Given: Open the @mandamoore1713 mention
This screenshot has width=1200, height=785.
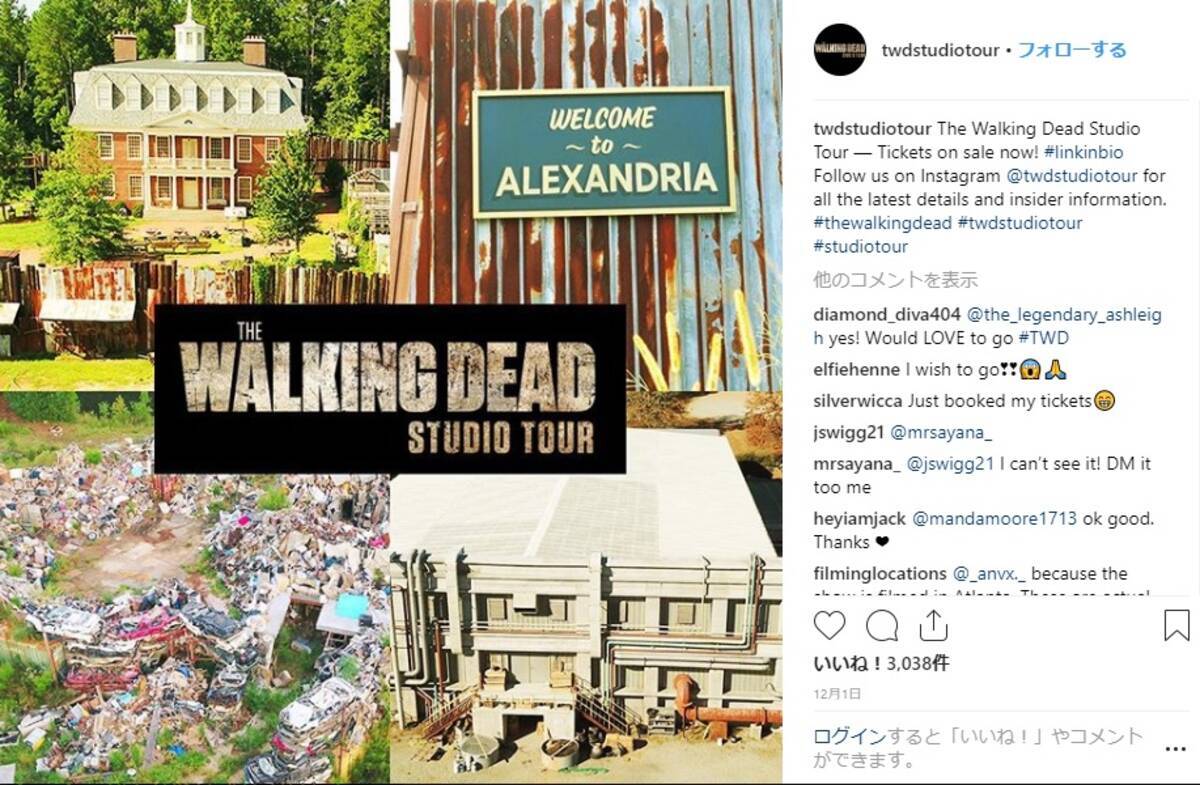Looking at the screenshot, I should point(995,519).
